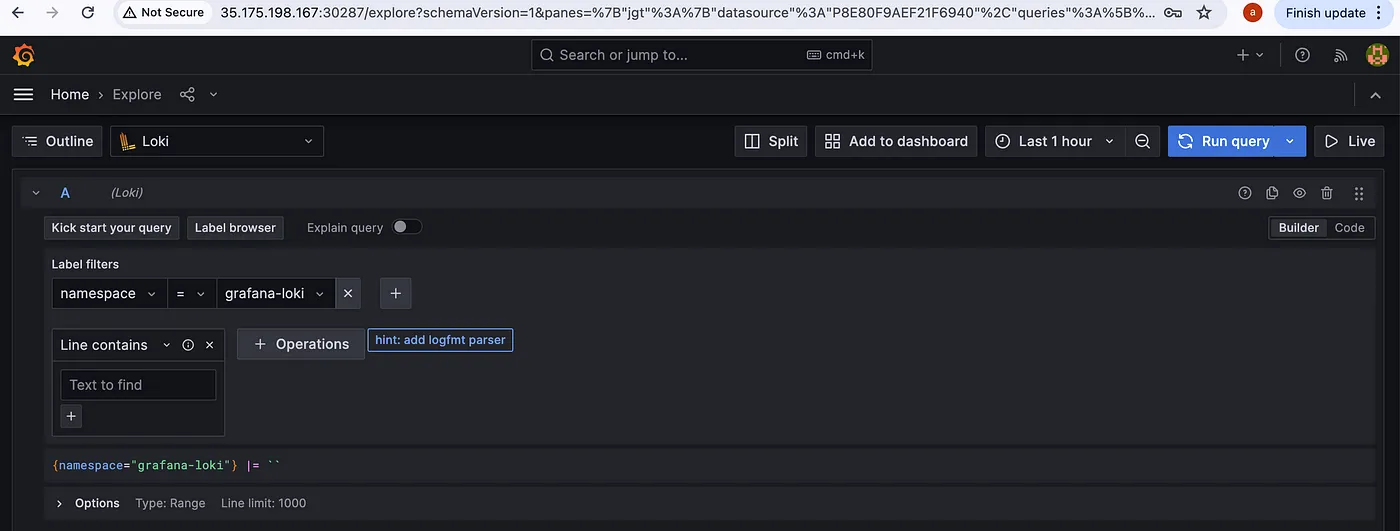The height and width of the screenshot is (531, 1400).
Task: Click the password key icon in address bar
Action: 1173,13
